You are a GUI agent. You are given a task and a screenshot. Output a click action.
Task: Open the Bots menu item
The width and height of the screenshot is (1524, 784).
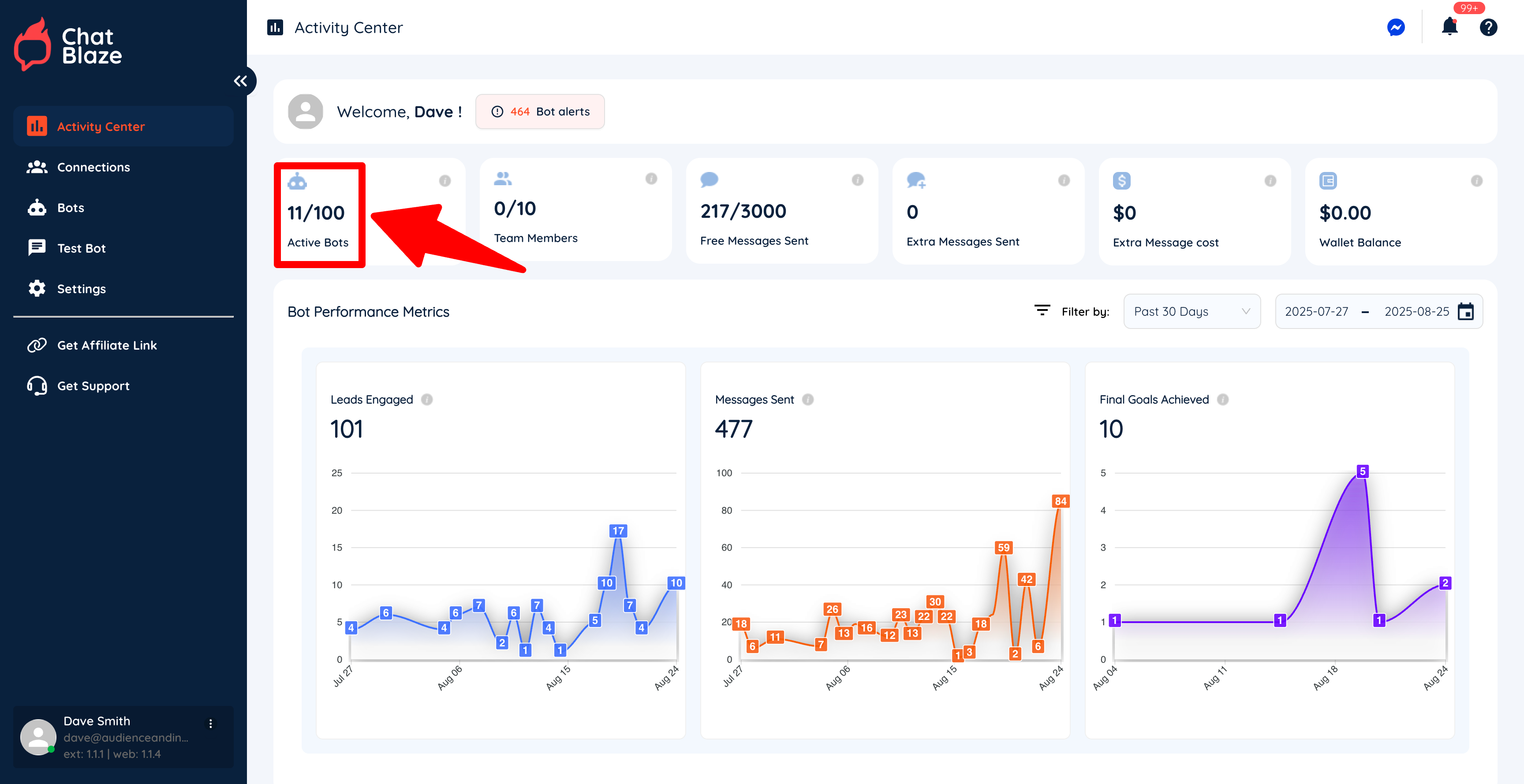click(71, 208)
